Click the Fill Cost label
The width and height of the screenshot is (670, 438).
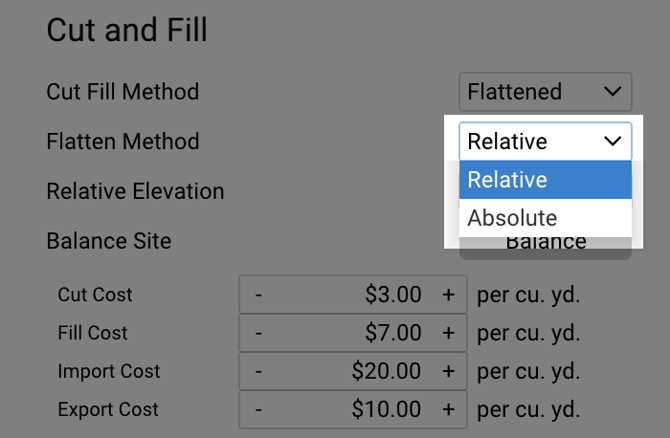coord(92,333)
